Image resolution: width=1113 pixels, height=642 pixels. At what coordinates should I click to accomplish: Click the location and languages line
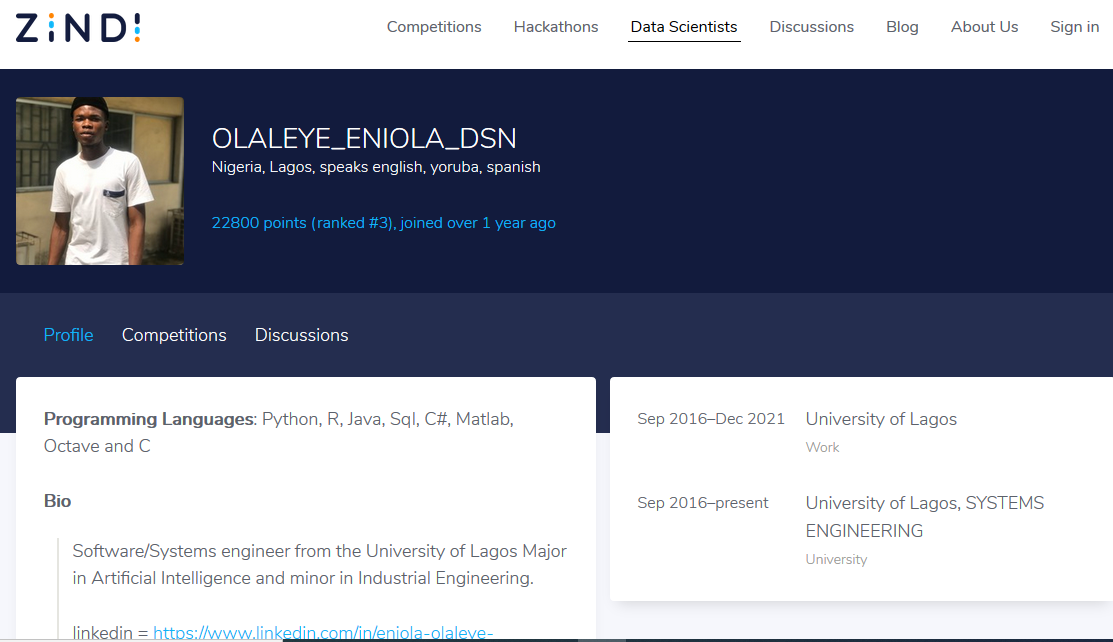click(x=376, y=167)
